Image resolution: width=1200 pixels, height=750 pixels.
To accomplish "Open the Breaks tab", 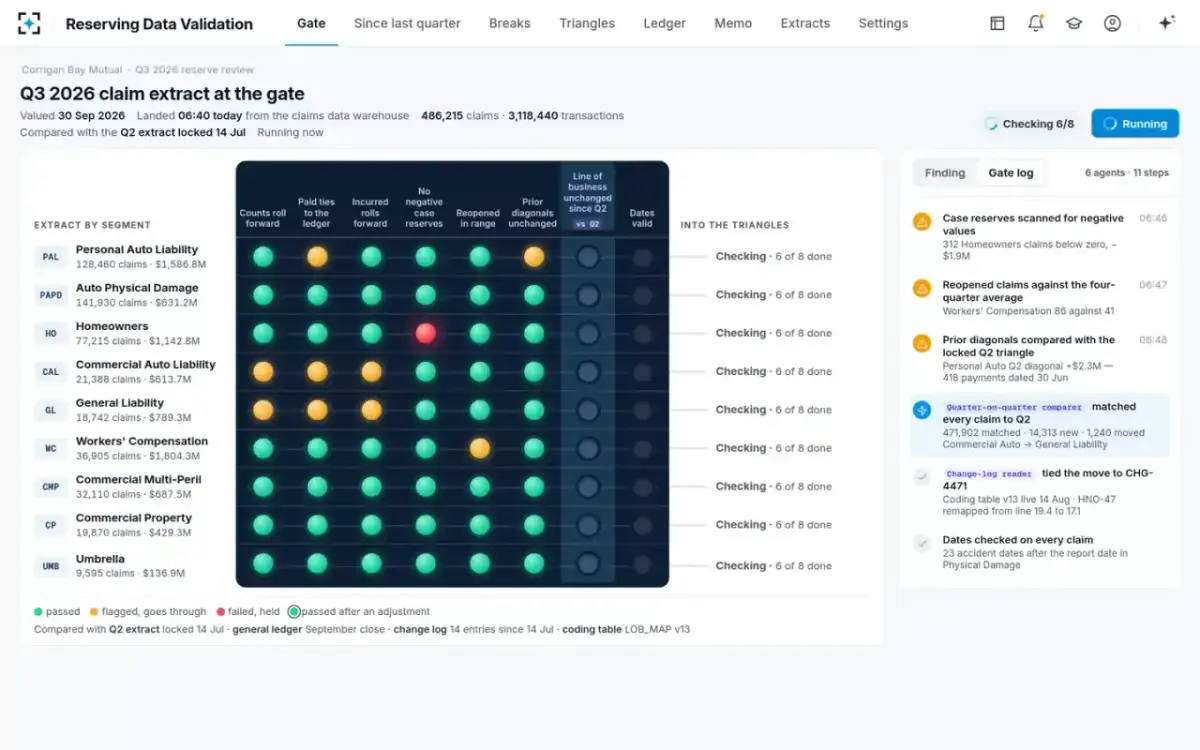I will tap(510, 23).
